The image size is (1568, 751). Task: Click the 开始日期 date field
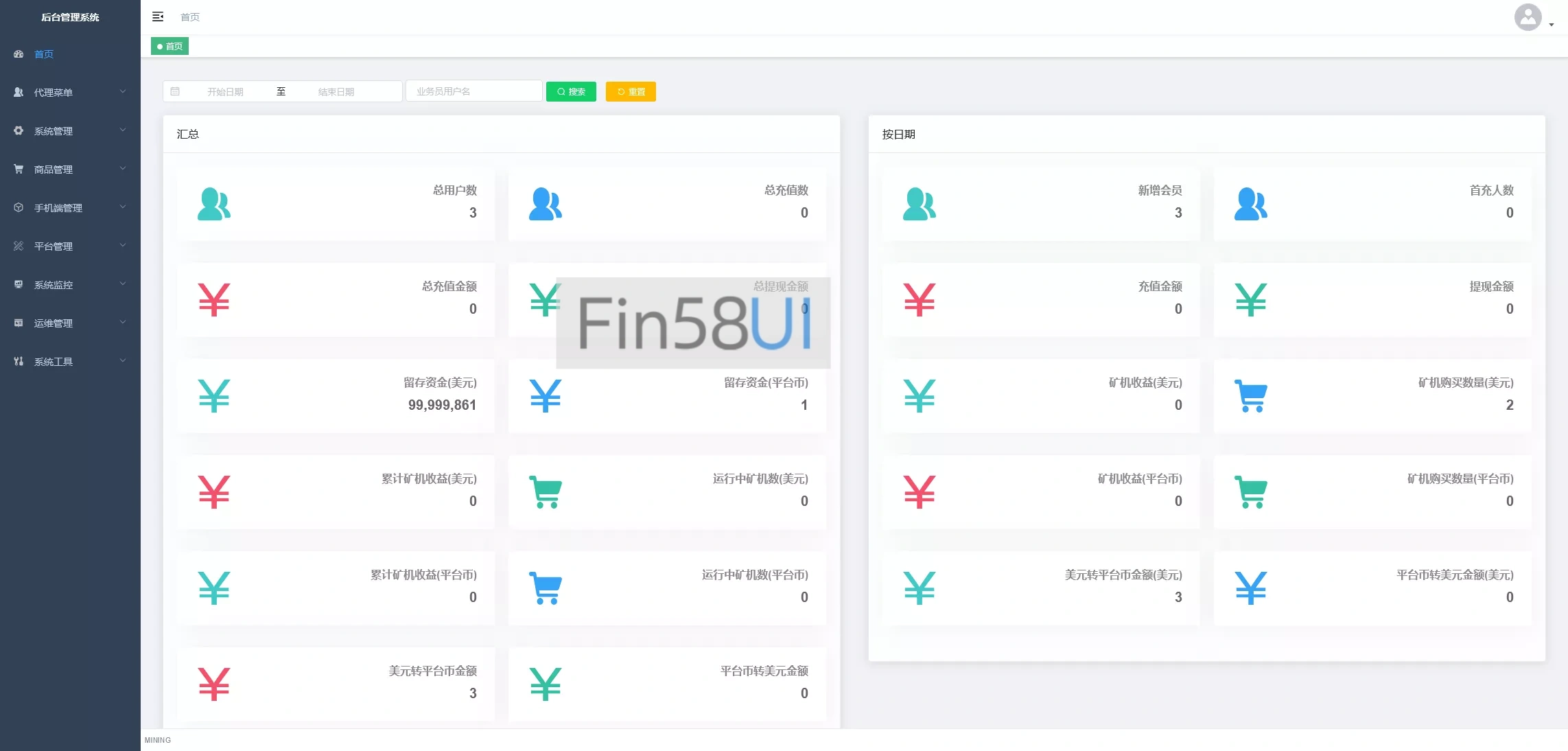226,91
